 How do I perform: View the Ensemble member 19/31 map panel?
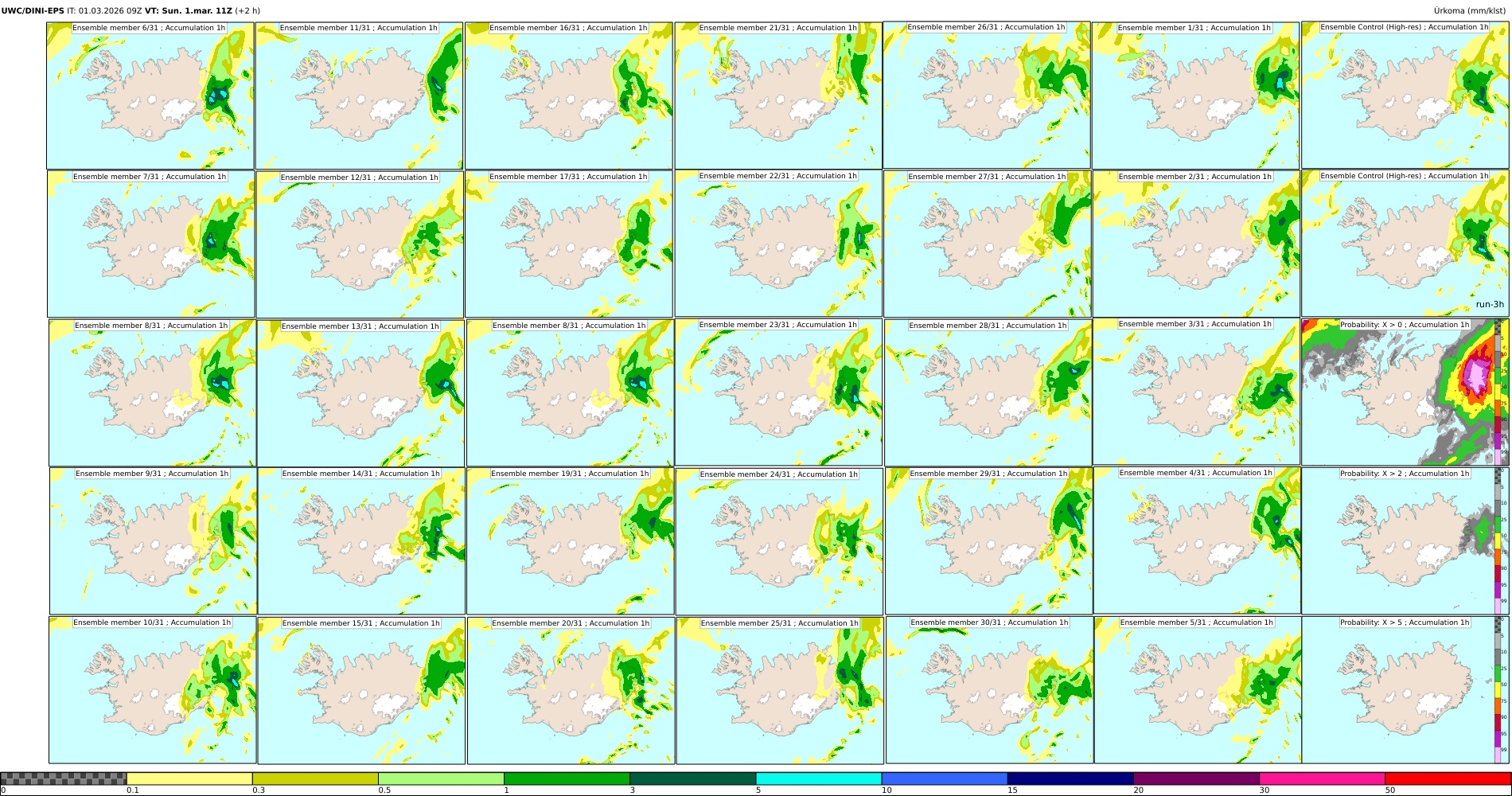tap(571, 541)
